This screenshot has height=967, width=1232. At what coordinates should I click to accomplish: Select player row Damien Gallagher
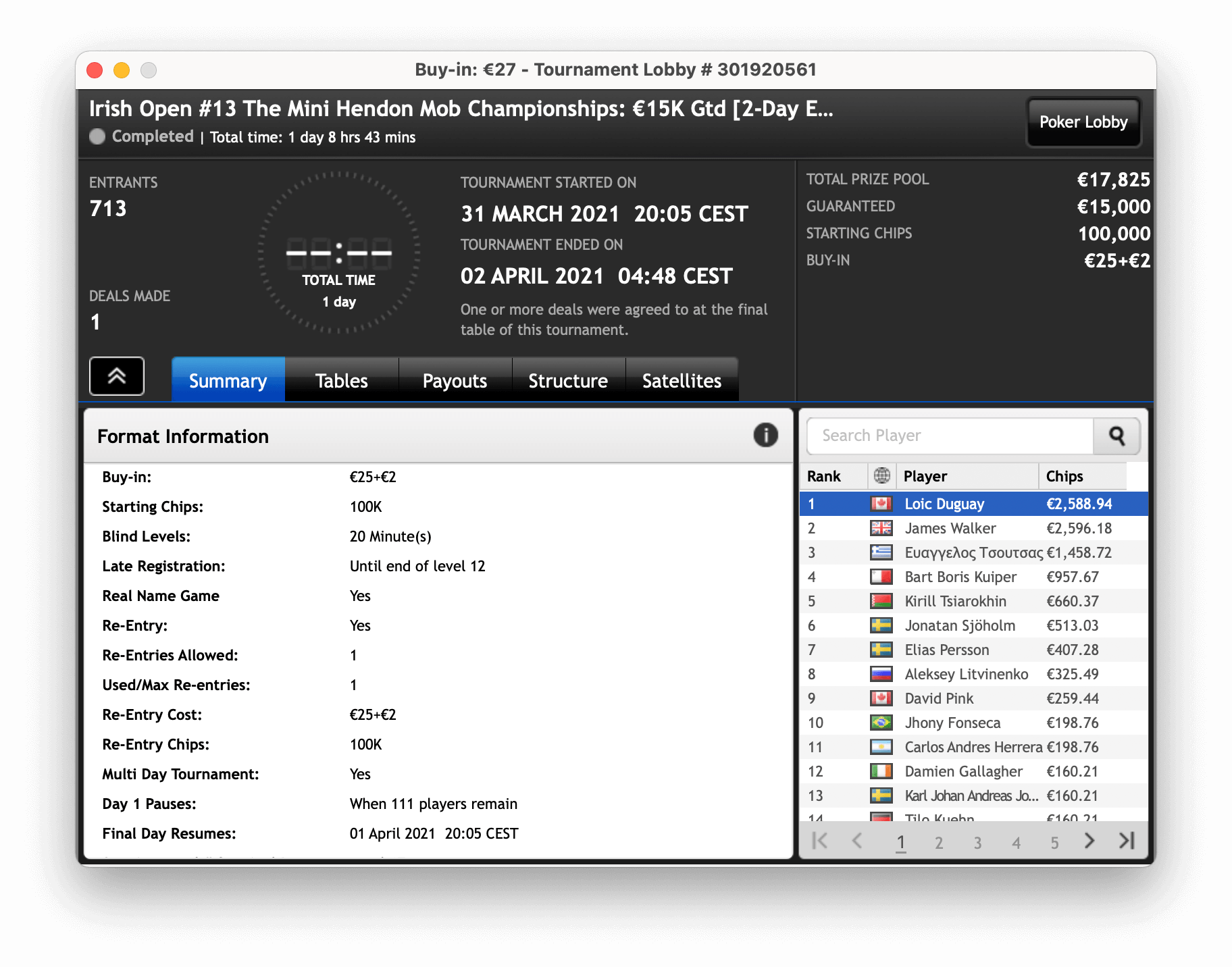(x=974, y=771)
